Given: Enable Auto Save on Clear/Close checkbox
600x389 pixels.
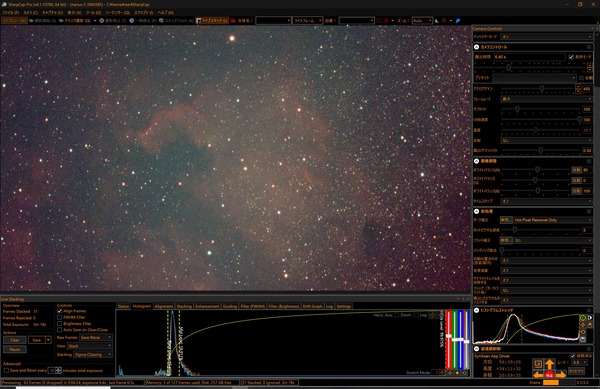Looking at the screenshot, I should click(60, 330).
